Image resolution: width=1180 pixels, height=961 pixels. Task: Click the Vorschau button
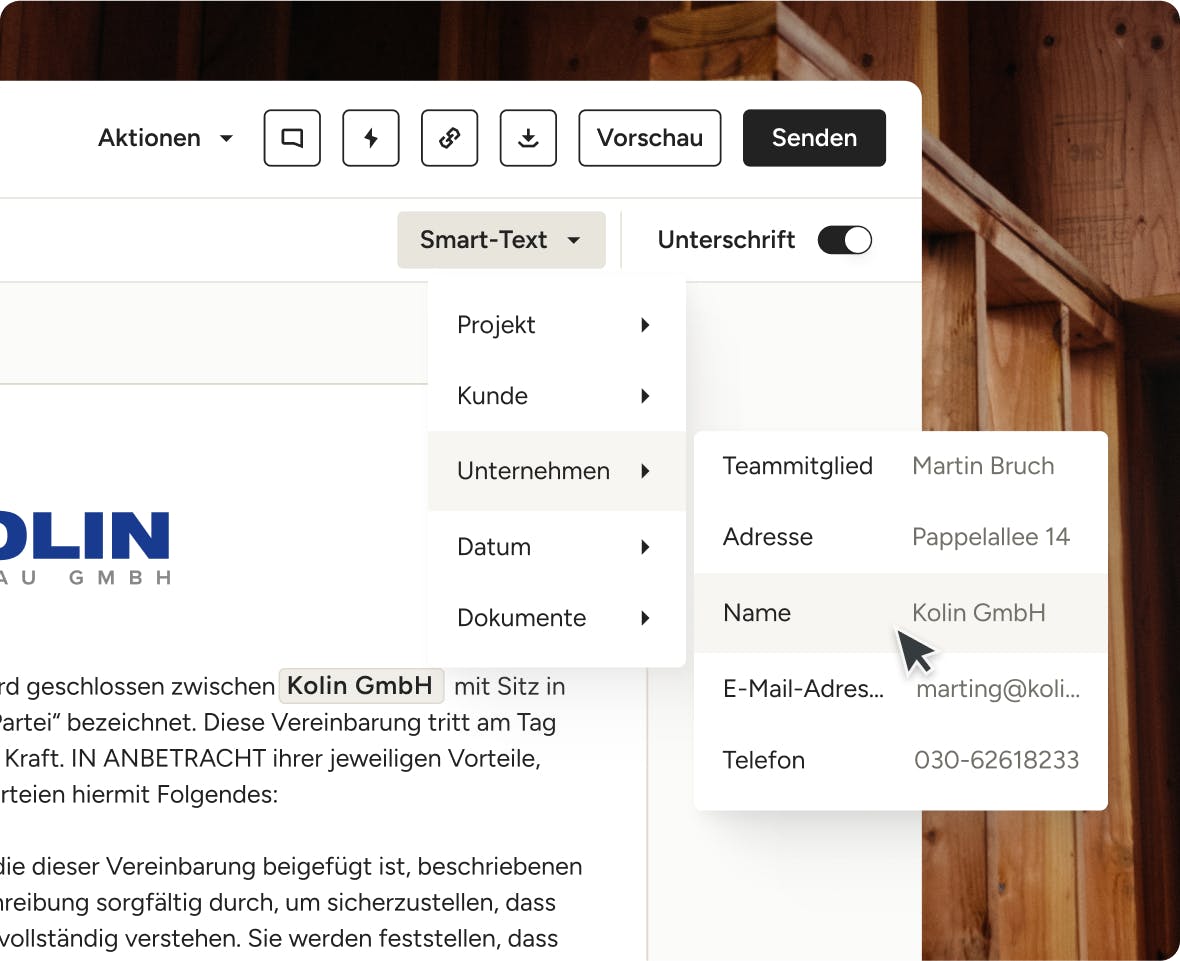click(x=650, y=138)
